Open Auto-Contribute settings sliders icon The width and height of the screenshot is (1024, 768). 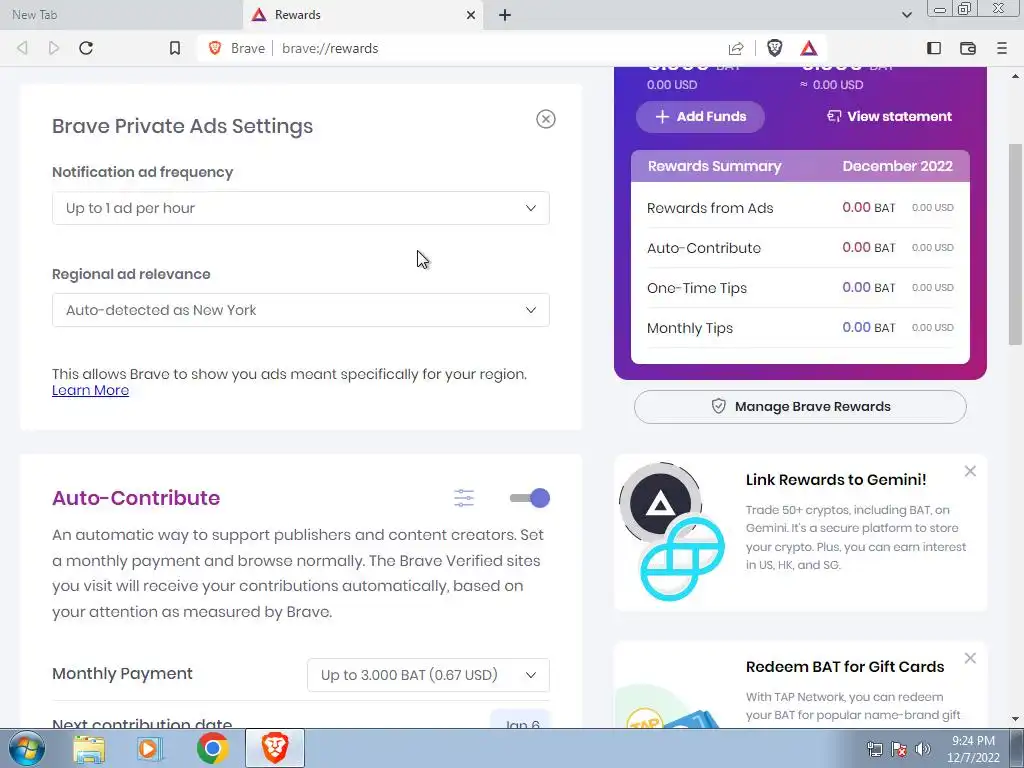click(x=464, y=498)
